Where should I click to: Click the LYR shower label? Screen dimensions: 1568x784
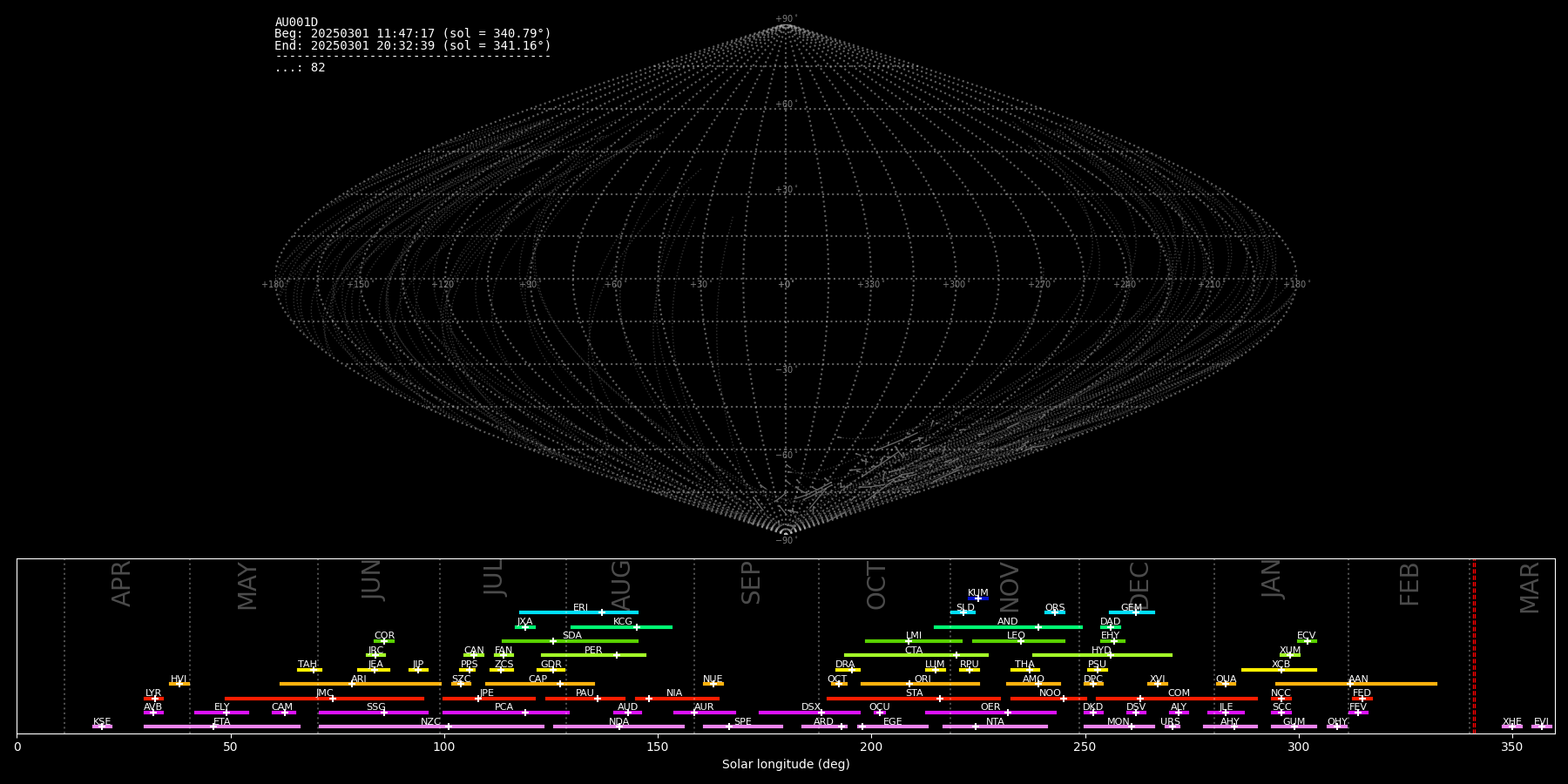(153, 693)
